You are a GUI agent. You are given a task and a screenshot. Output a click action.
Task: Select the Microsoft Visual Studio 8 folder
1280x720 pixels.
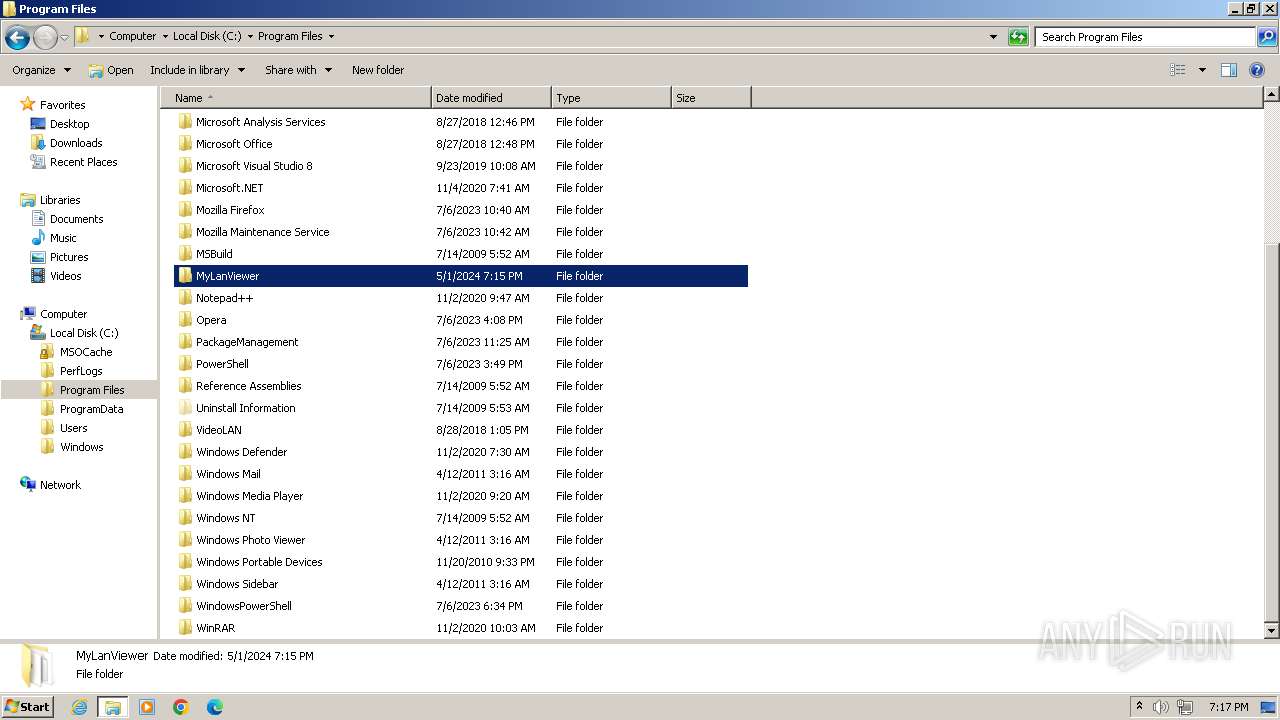(254, 166)
